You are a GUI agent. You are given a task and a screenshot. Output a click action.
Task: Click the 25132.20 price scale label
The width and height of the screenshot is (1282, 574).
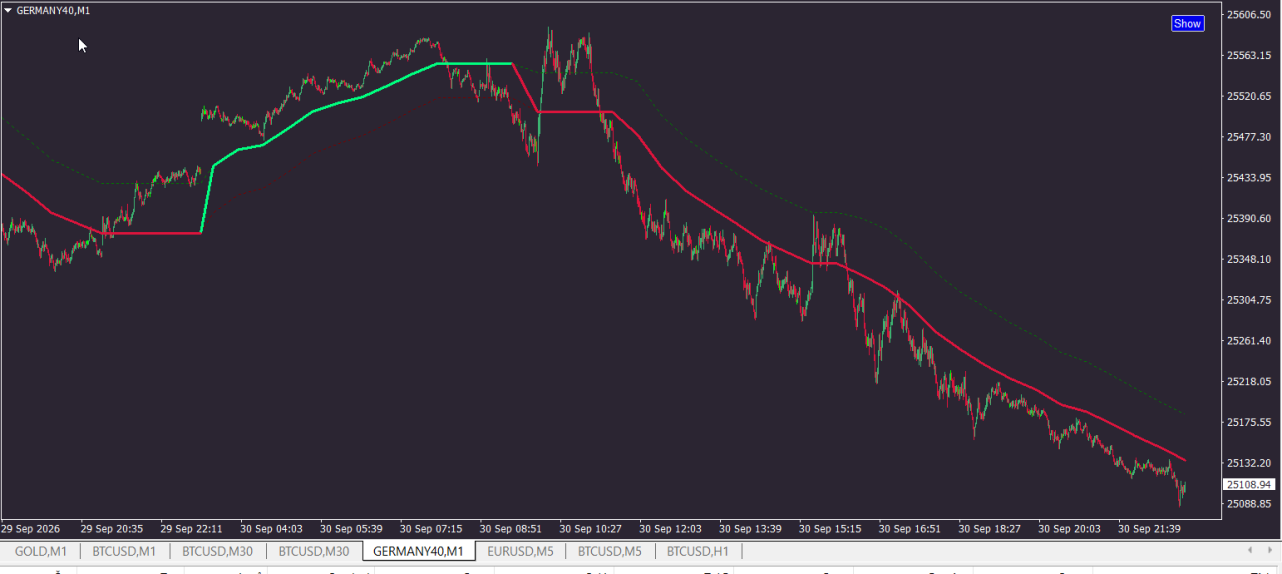1248,464
